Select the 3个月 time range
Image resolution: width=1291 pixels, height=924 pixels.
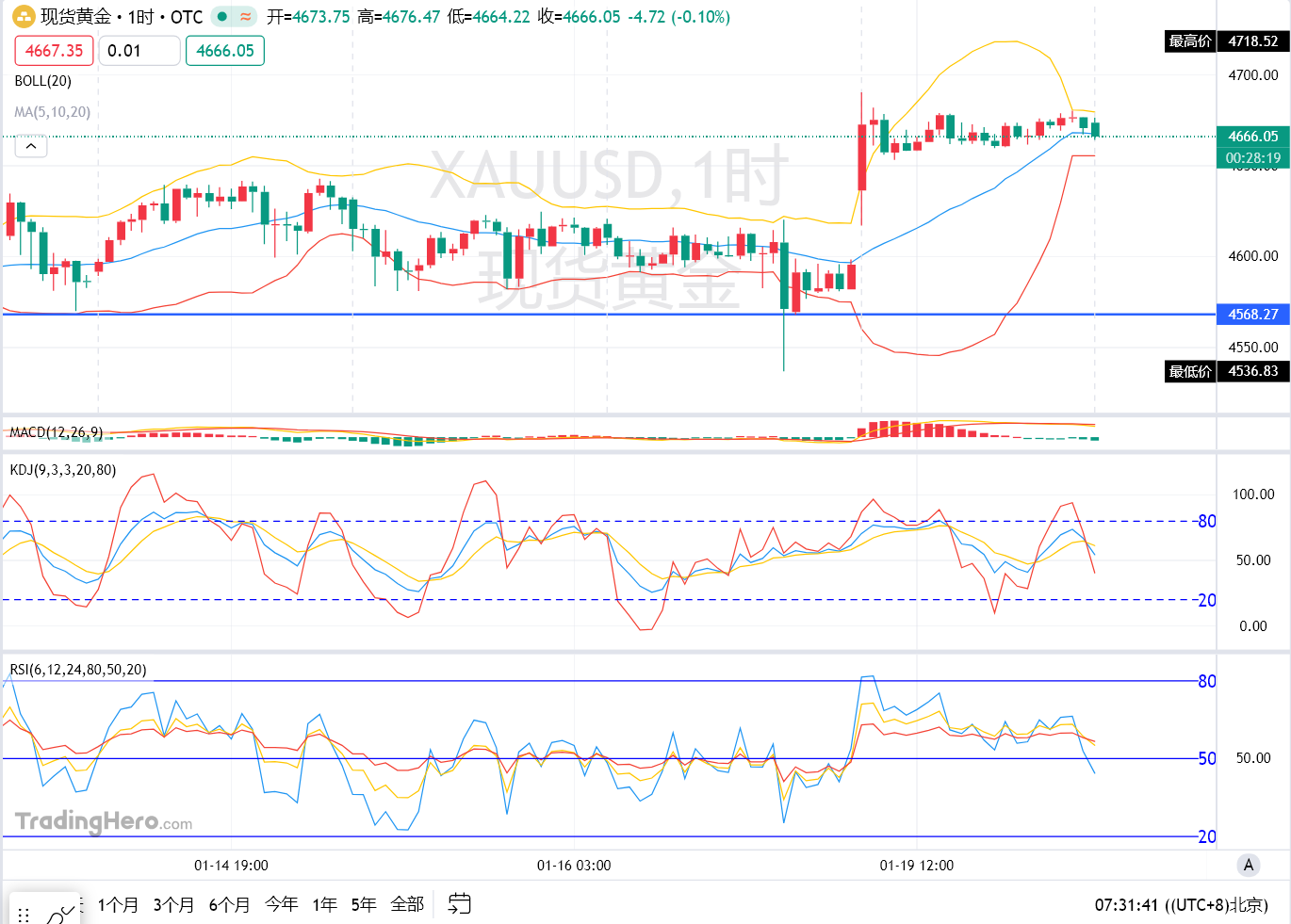173,905
